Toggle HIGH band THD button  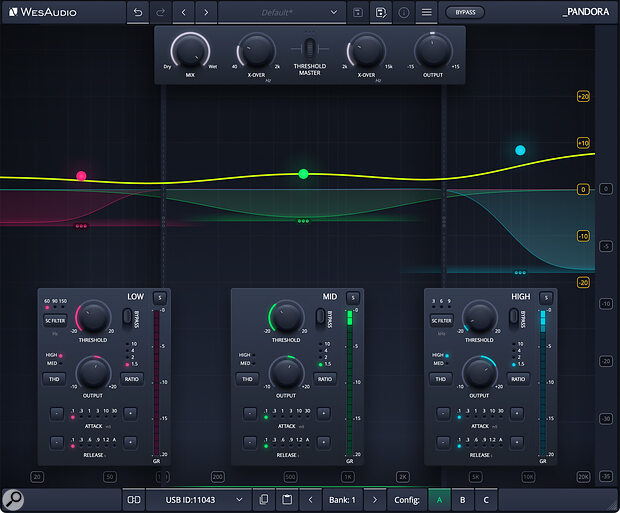[440, 379]
